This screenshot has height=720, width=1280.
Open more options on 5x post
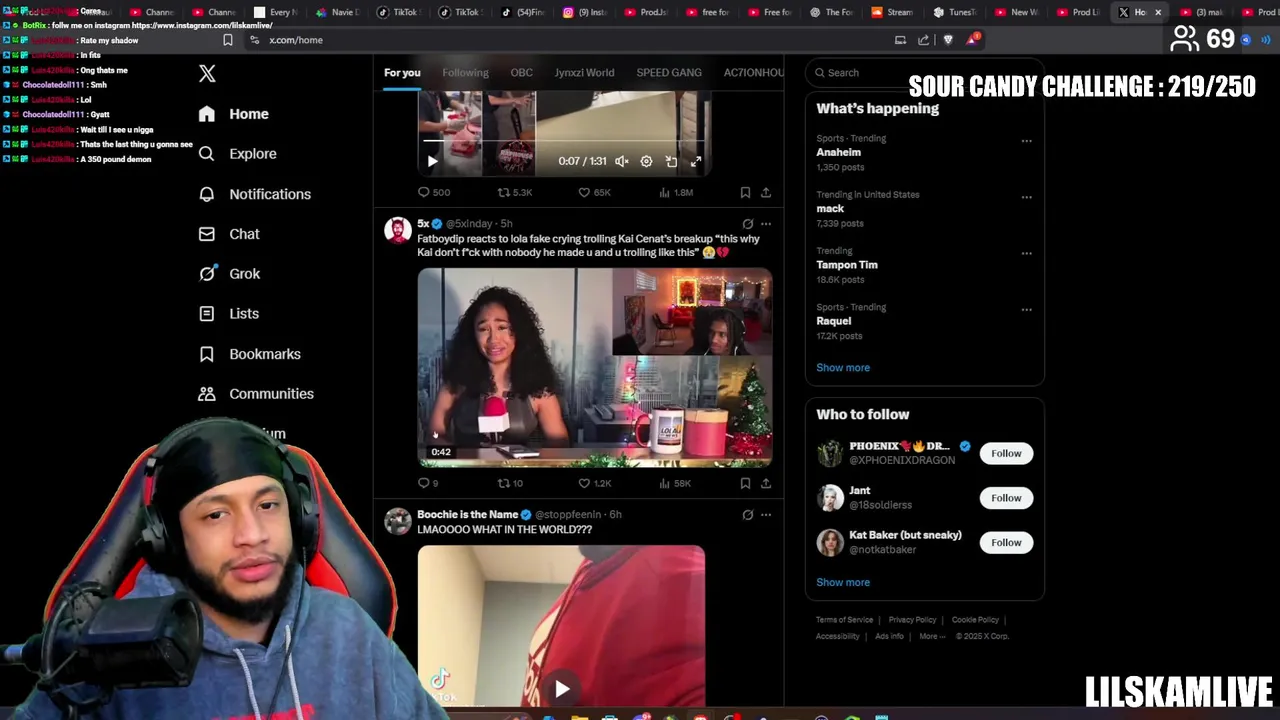click(x=766, y=224)
